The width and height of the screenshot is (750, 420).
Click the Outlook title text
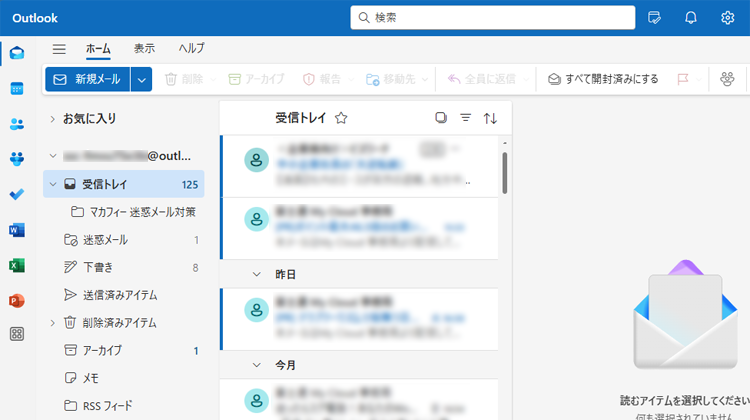point(35,18)
